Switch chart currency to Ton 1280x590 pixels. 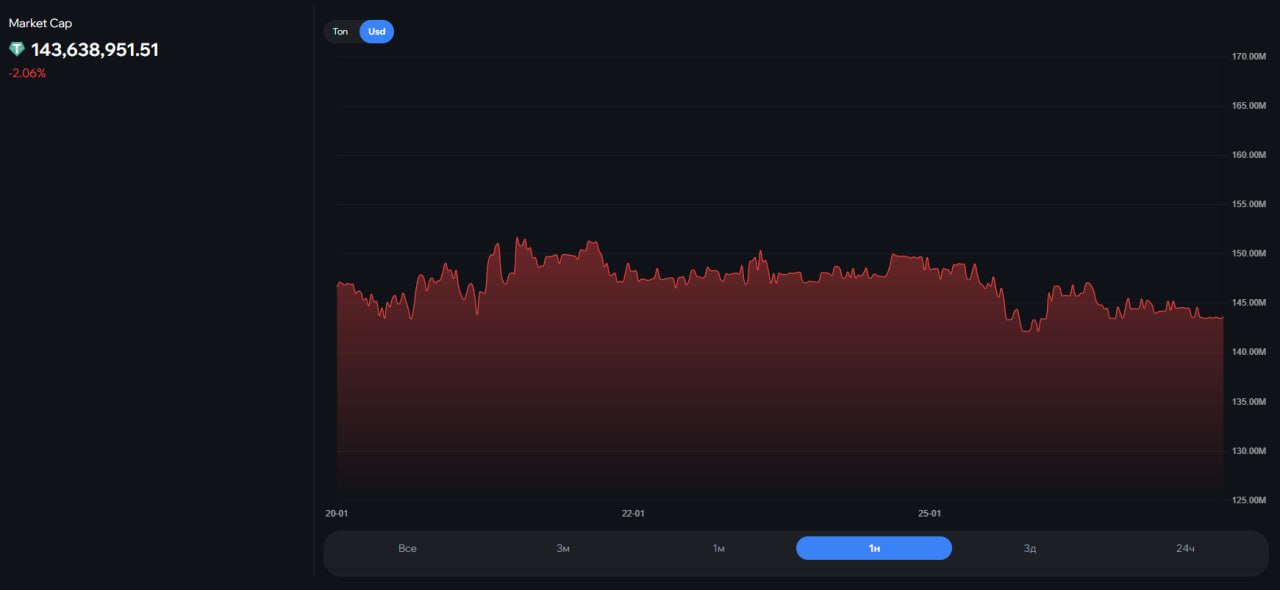(341, 32)
